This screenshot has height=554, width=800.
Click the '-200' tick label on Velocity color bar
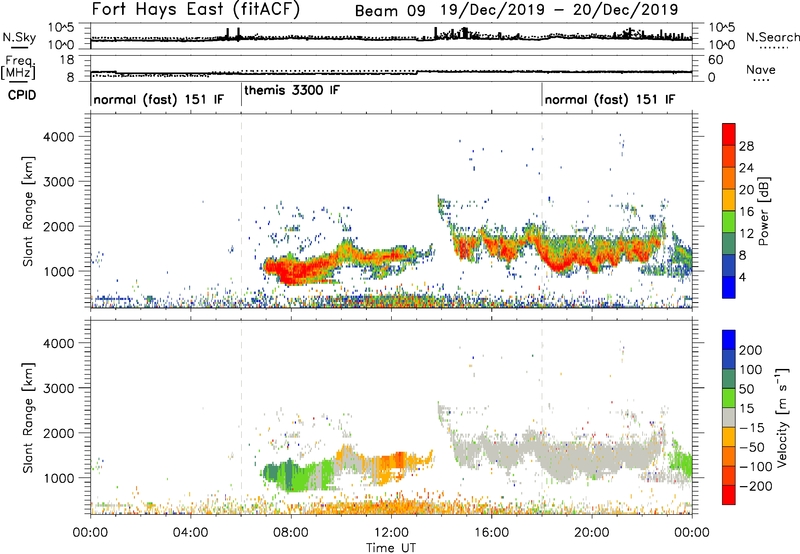[755, 486]
